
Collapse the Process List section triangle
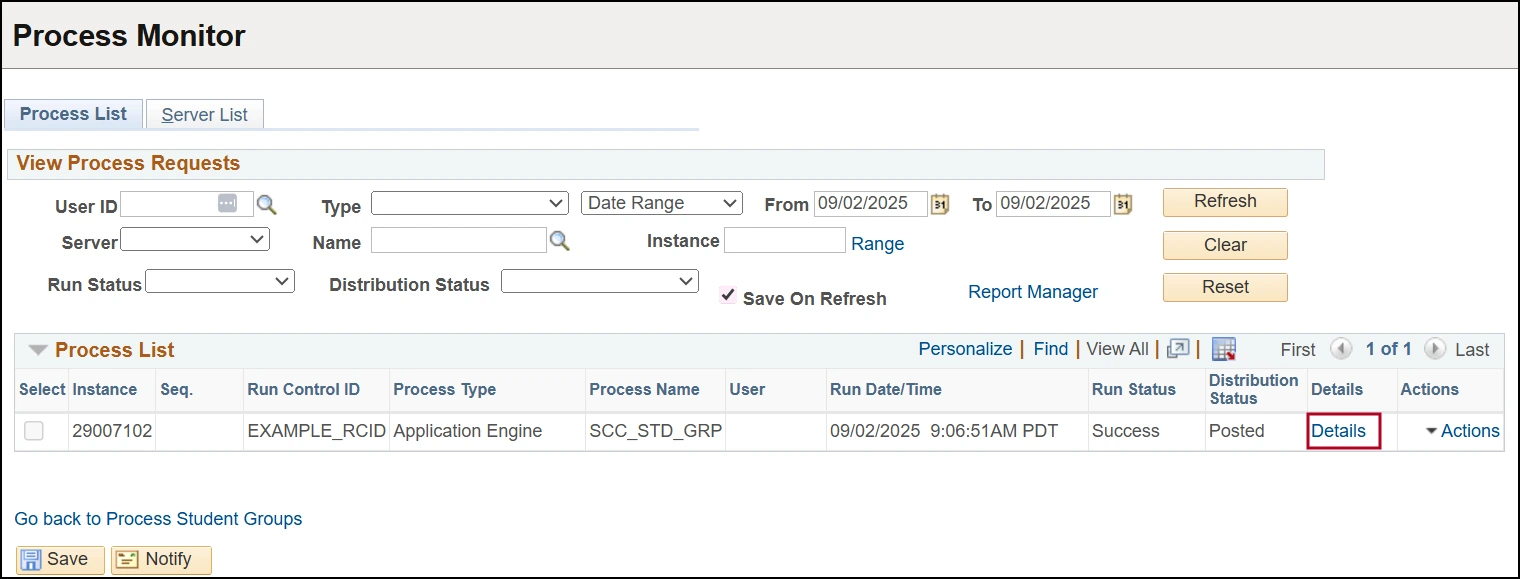point(38,350)
